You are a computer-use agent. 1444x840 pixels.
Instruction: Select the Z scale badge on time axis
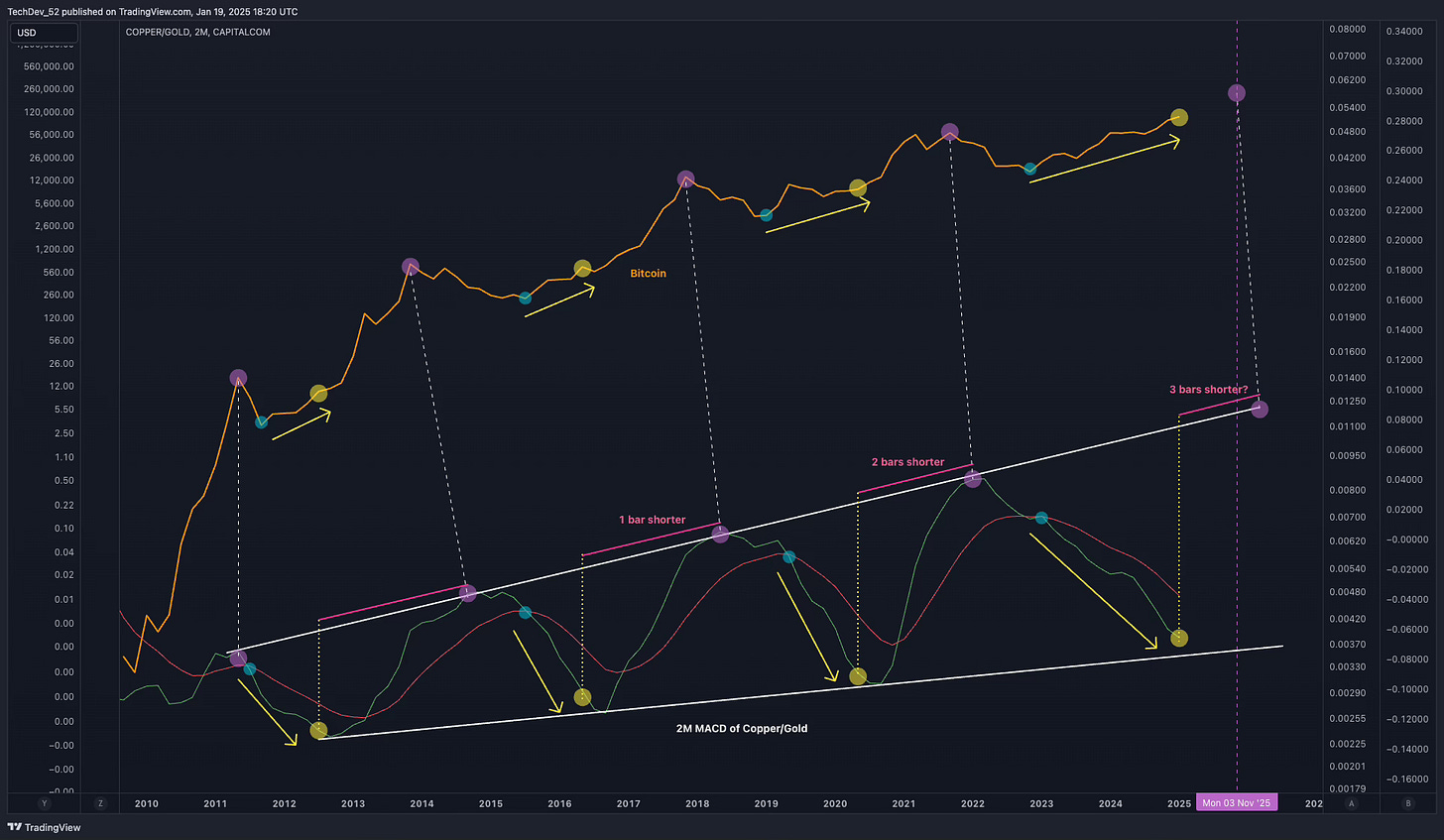(x=99, y=800)
